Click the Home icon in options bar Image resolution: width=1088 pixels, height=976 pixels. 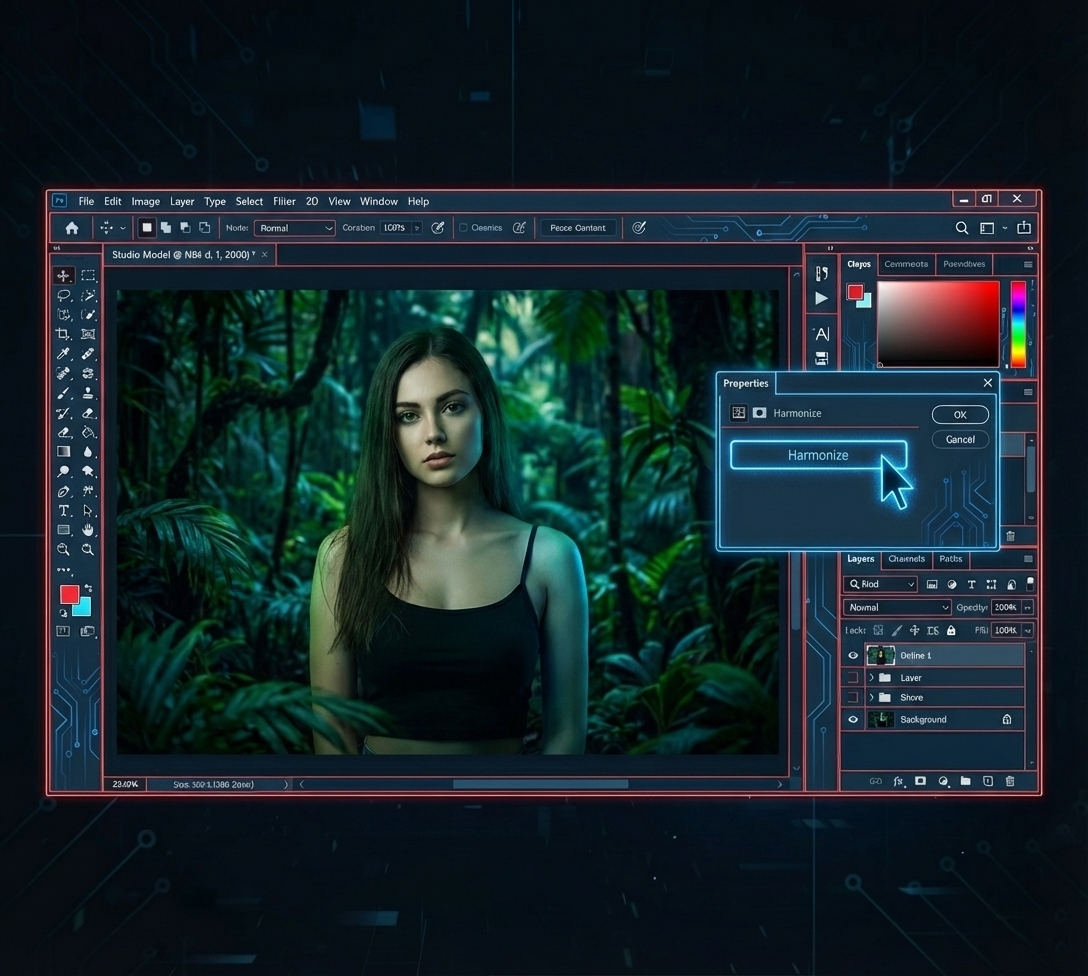(x=72, y=228)
